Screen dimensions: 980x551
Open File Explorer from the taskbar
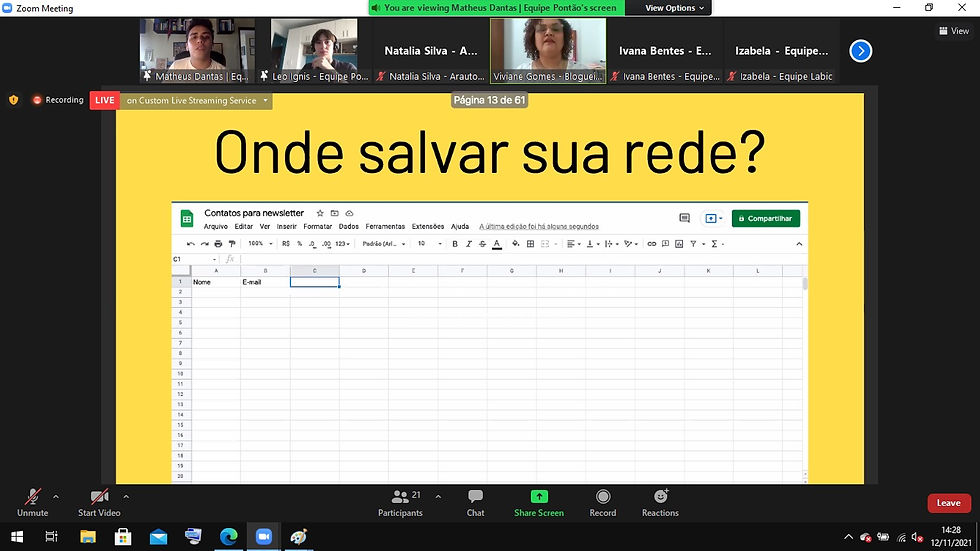click(x=88, y=536)
